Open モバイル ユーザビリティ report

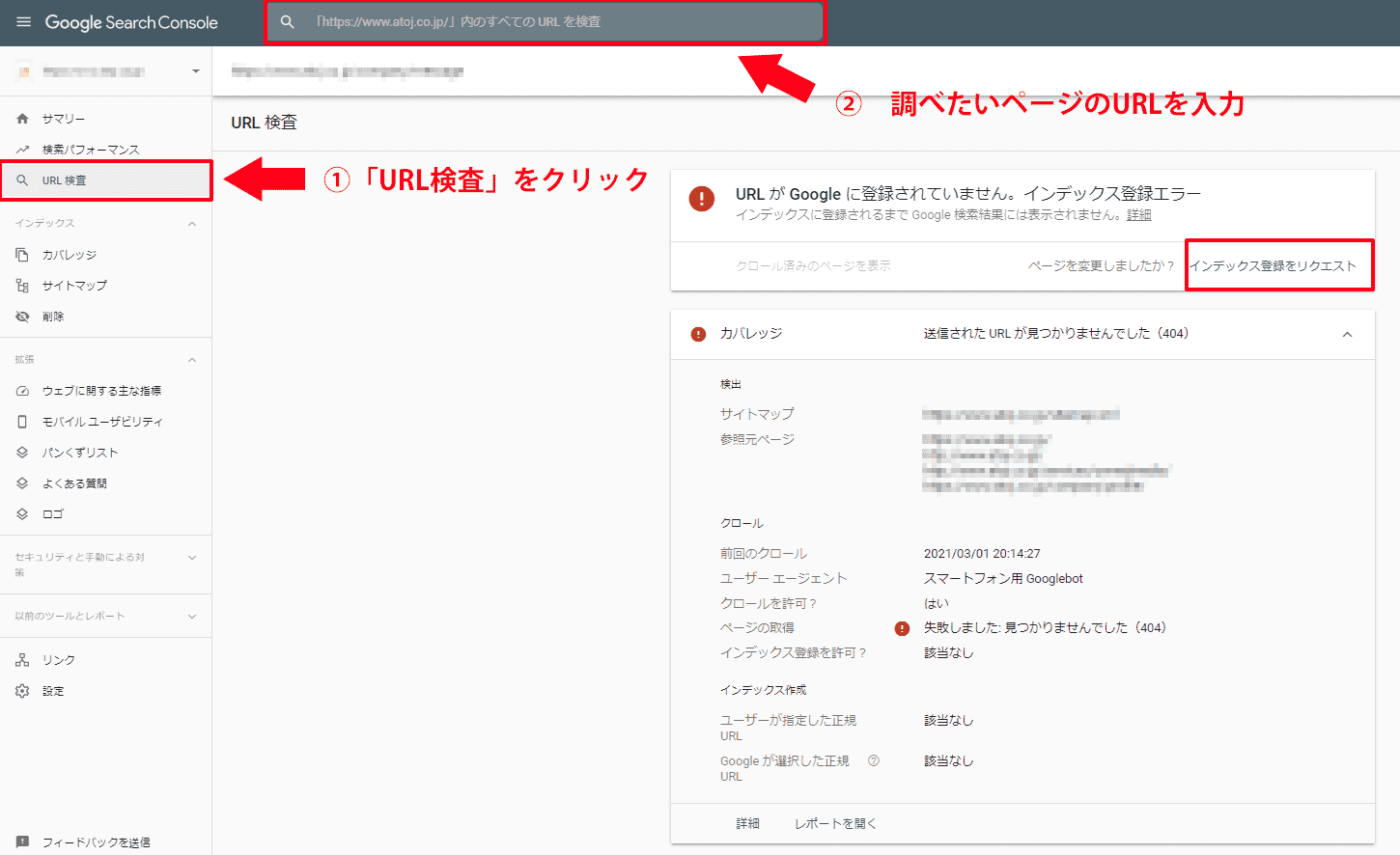[102, 422]
